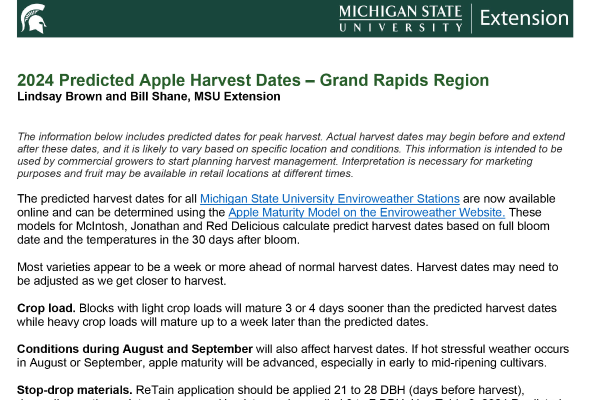
Task: Click the italic disclaimer paragraph about peak harvest
Action: click(x=291, y=155)
